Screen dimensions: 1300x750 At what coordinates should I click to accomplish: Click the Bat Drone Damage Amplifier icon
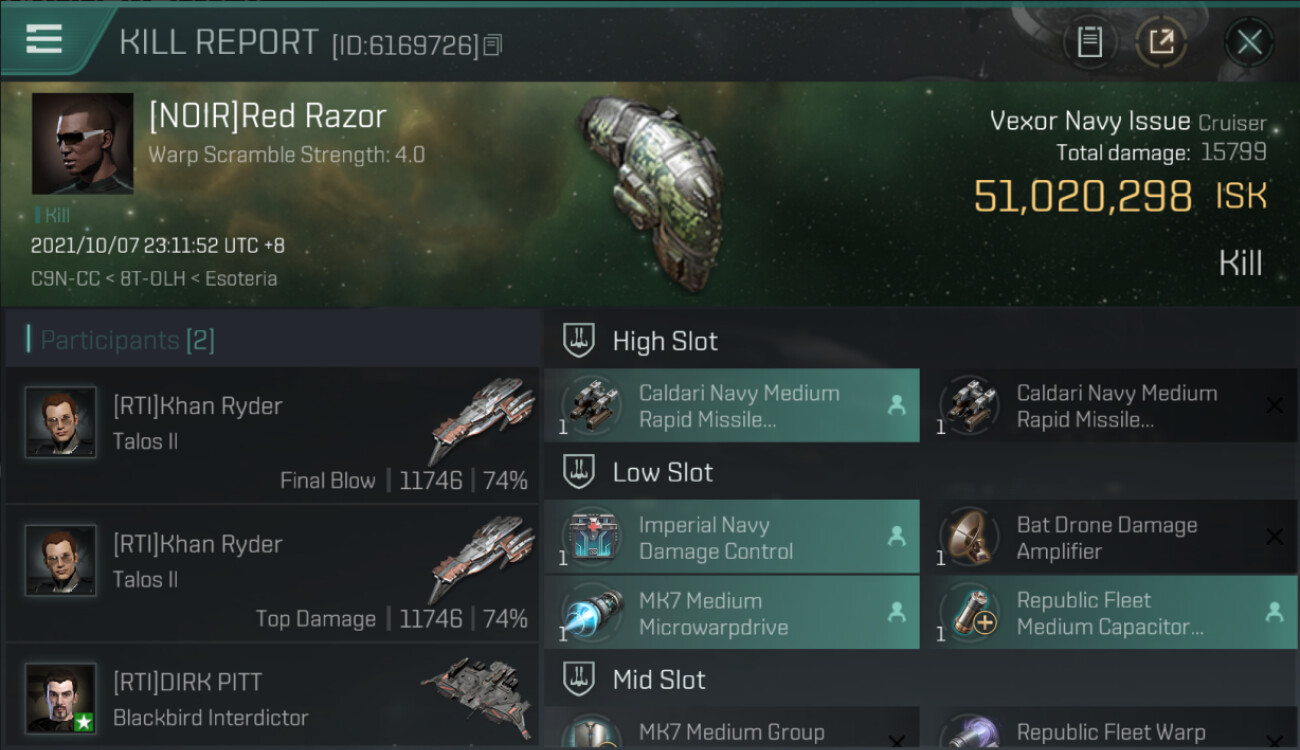point(970,537)
